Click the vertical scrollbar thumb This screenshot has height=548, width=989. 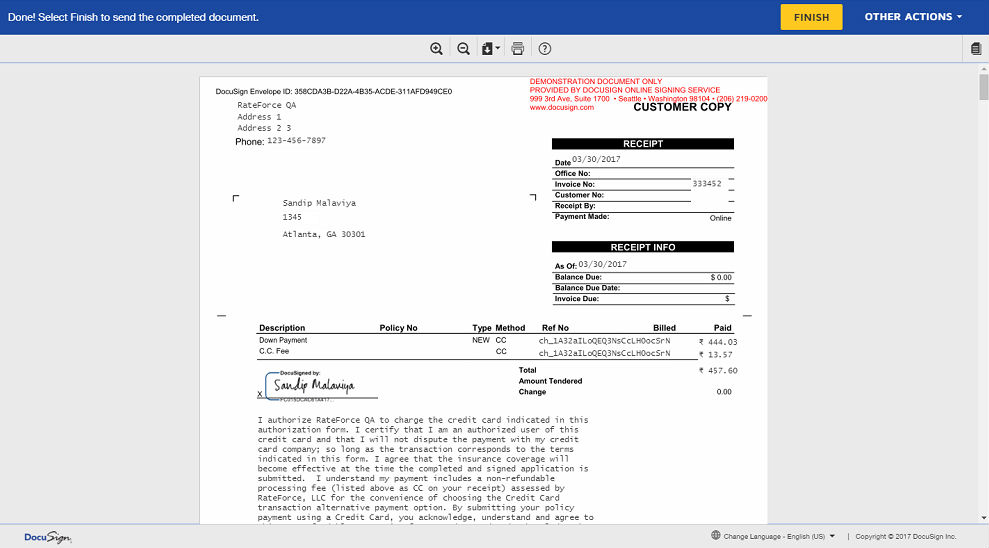point(983,86)
